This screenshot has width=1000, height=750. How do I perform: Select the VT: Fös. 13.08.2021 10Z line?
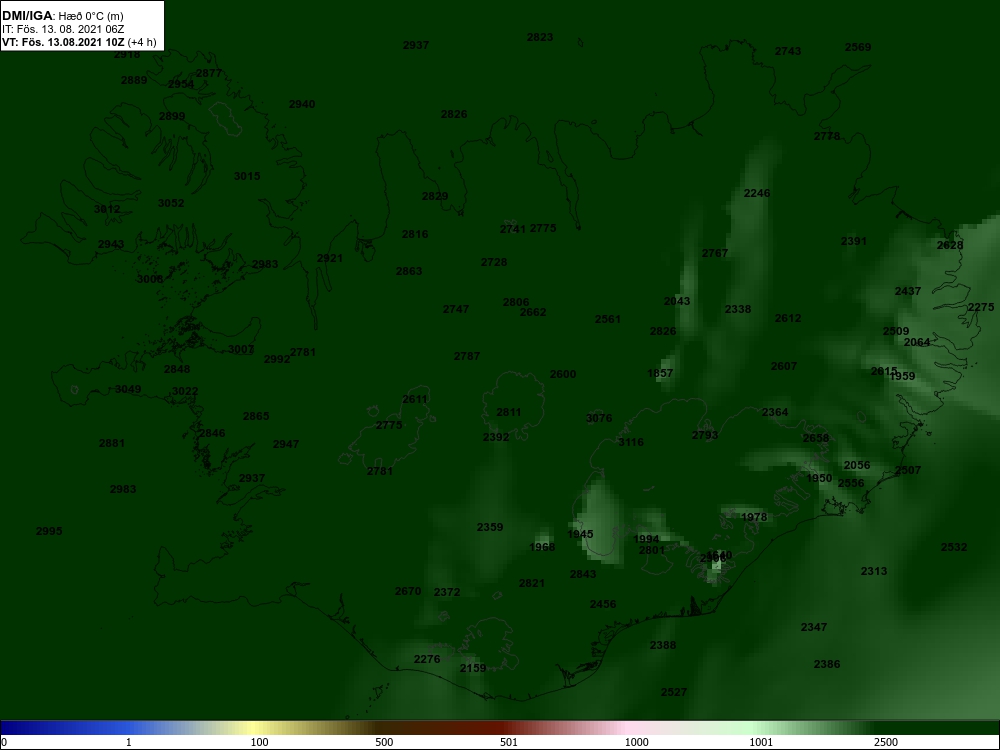(79, 42)
